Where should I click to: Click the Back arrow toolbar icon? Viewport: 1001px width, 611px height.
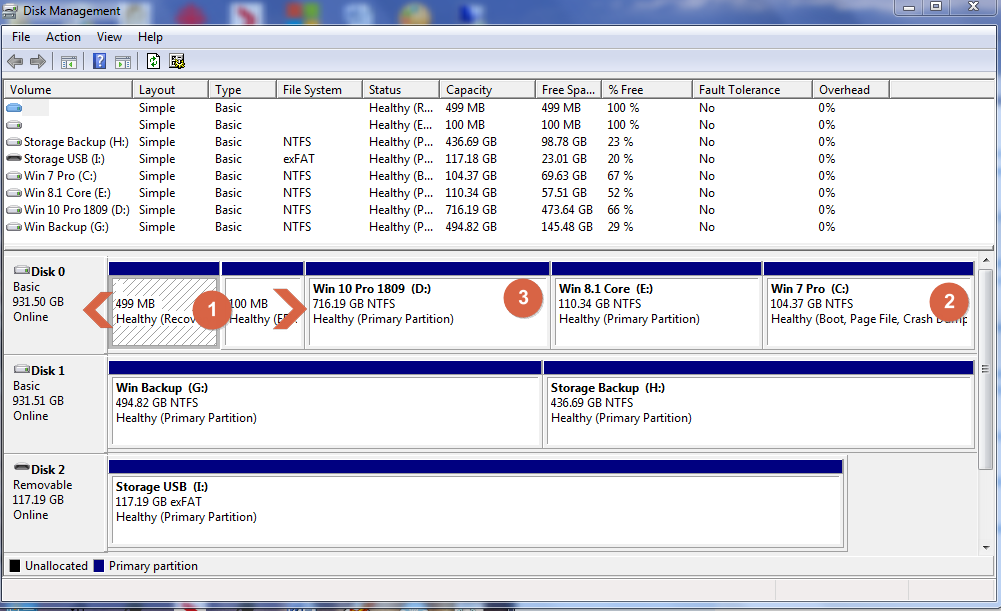pyautogui.click(x=15, y=62)
